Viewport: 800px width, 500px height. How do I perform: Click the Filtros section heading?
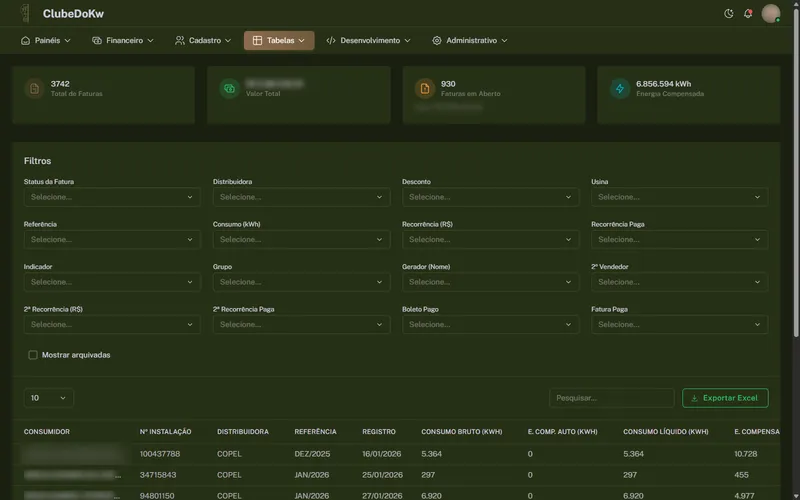coord(37,161)
